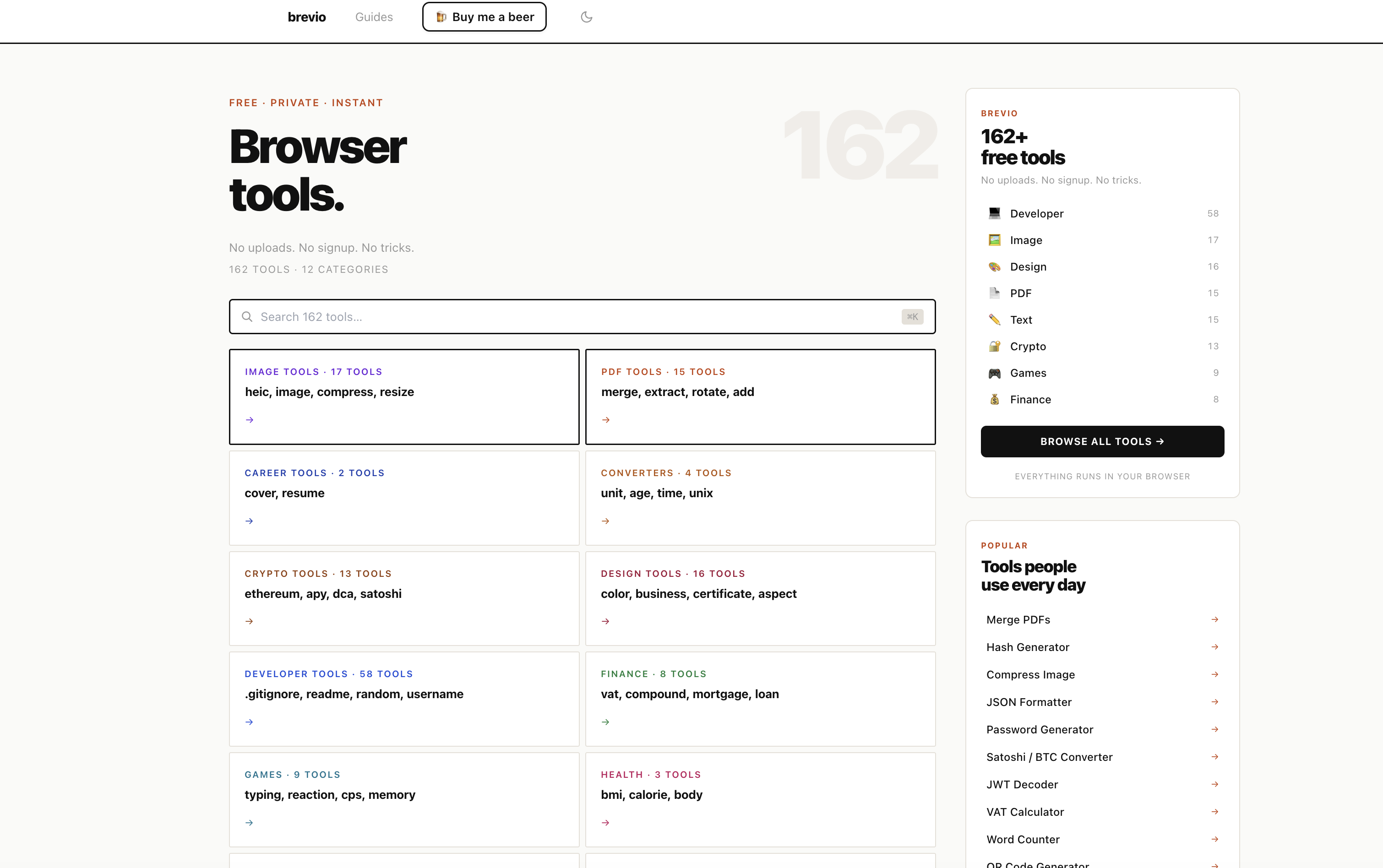Viewport: 1383px width, 868px height.
Task: Click the arrow next to Merge PDFs
Action: pos(1215,619)
